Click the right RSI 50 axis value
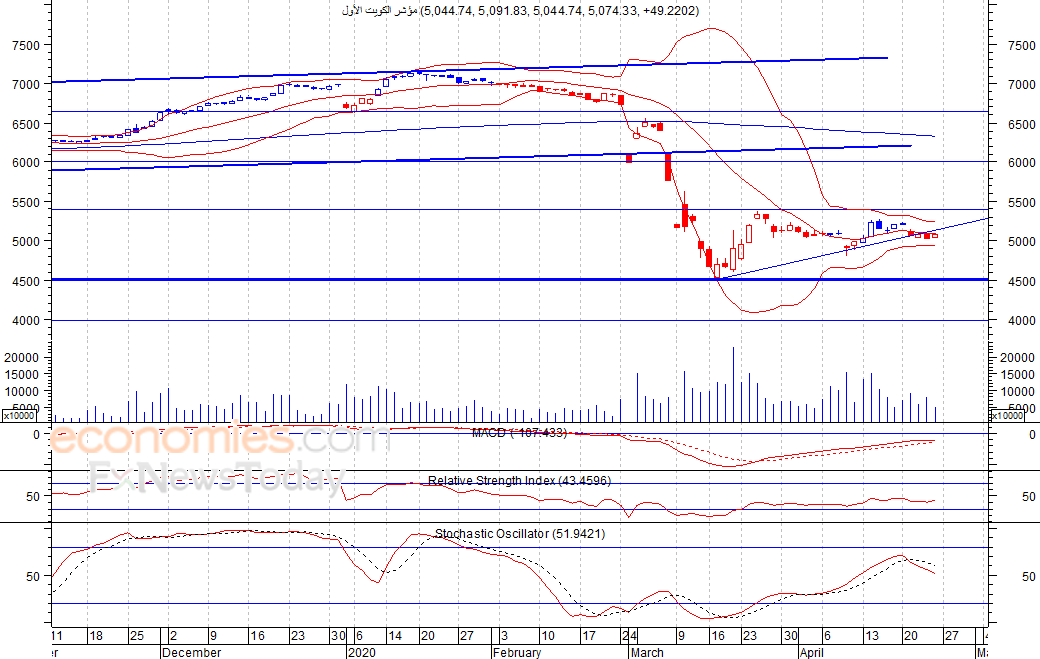The width and height of the screenshot is (1040, 659). click(x=1029, y=497)
